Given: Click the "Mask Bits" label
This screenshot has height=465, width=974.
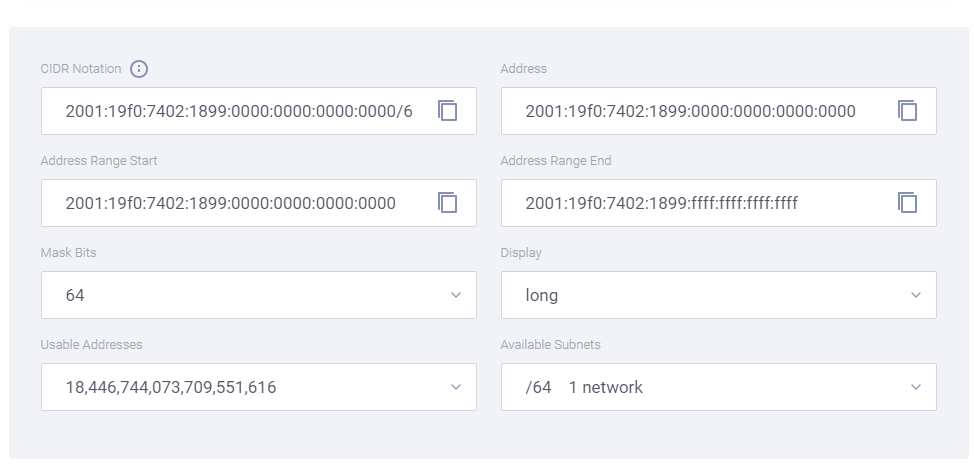Looking at the screenshot, I should point(68,253).
